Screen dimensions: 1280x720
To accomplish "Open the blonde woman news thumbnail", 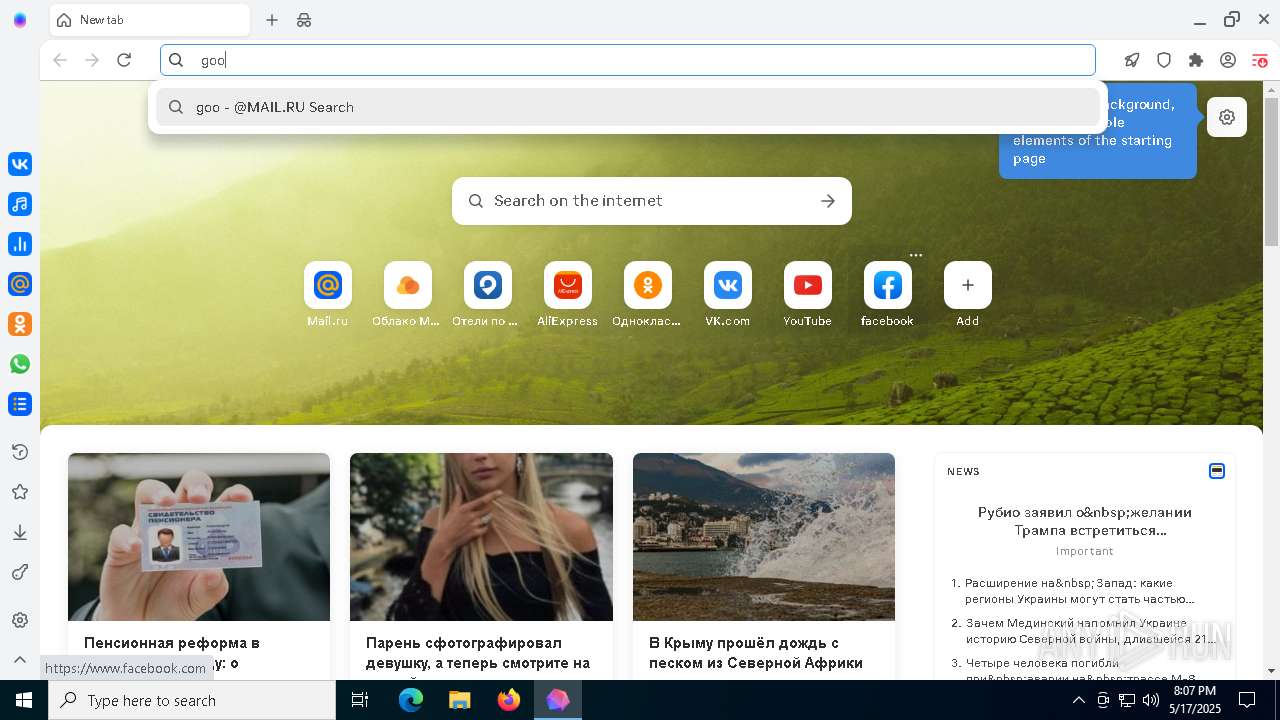I will click(481, 537).
